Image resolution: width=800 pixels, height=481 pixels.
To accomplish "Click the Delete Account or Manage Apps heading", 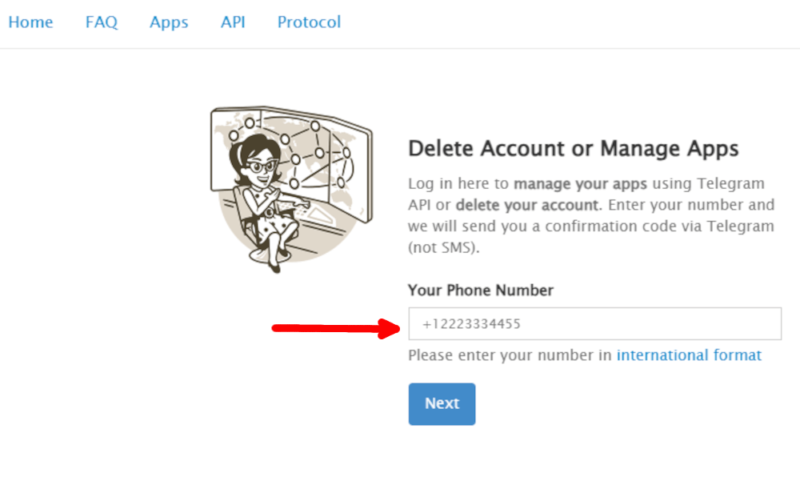I will (x=573, y=149).
